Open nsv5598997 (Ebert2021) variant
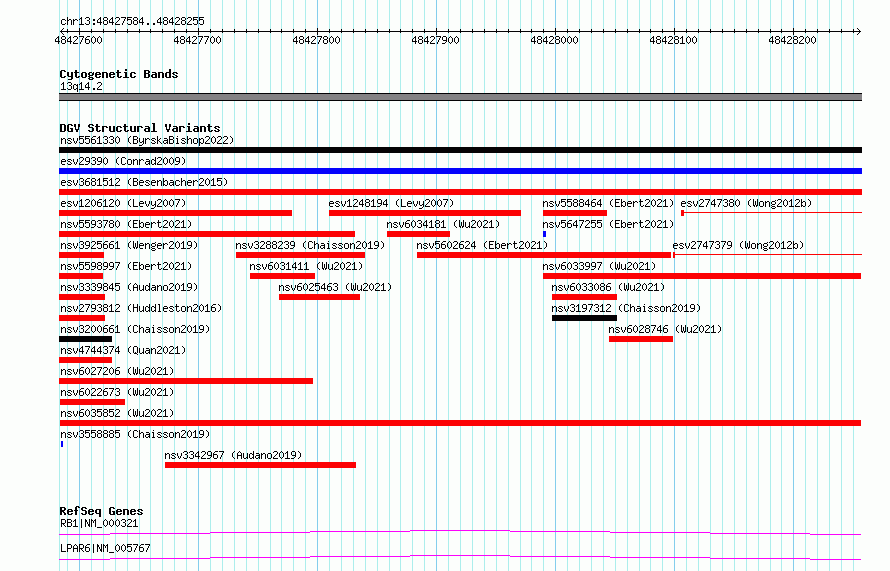The height and width of the screenshot is (571, 890). tap(126, 266)
